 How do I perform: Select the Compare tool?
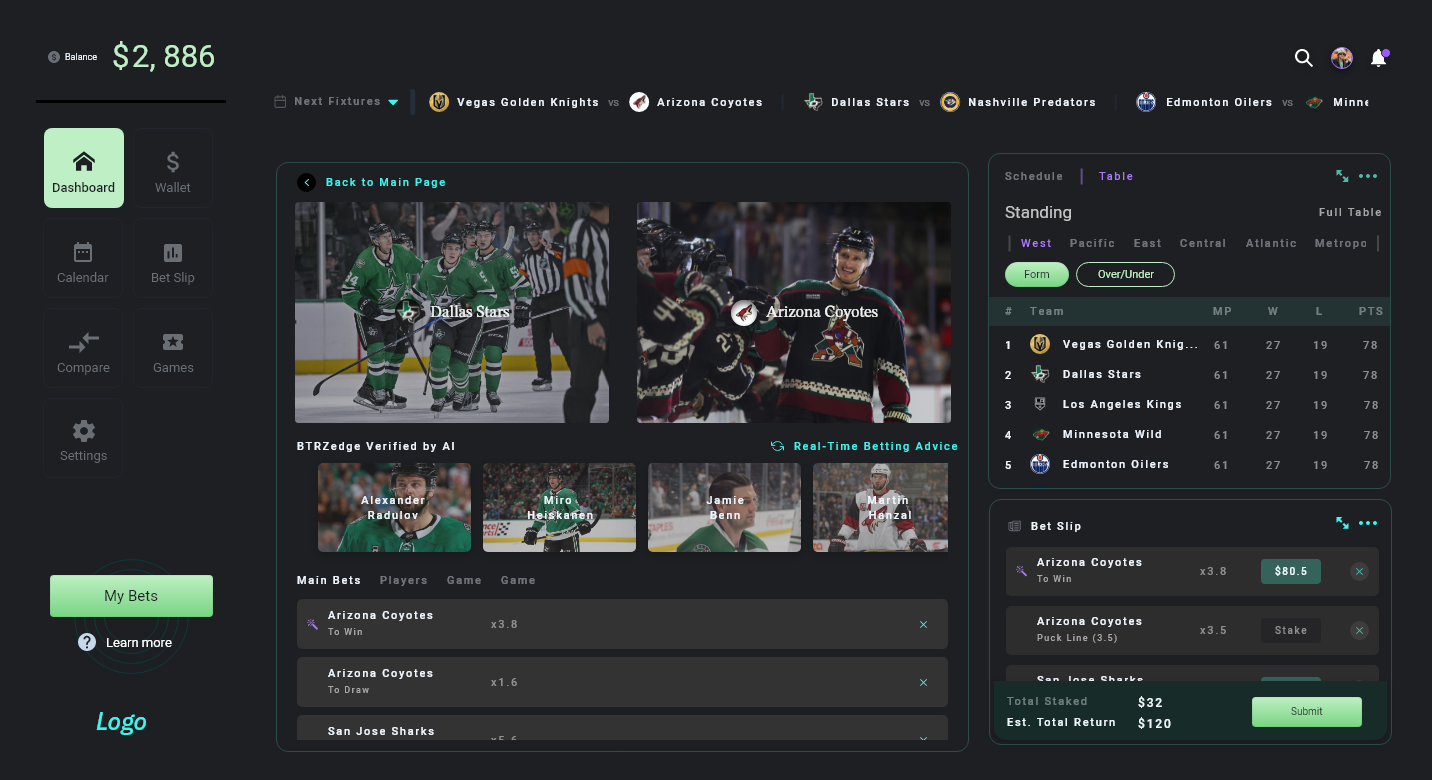pos(83,347)
